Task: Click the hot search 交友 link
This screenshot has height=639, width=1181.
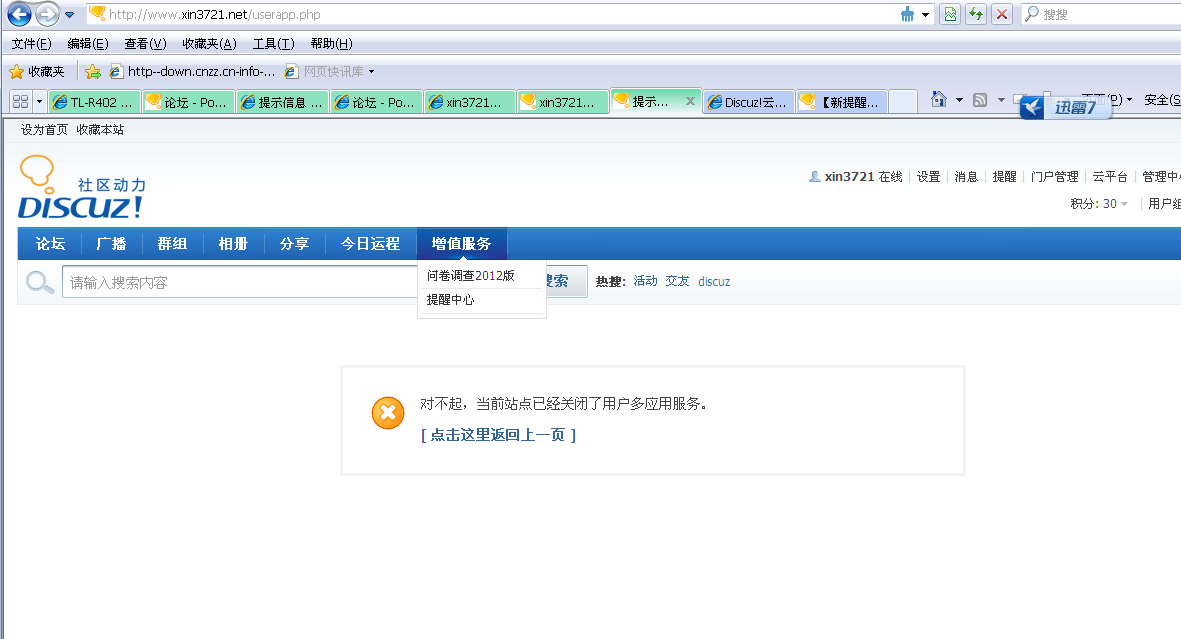Action: (677, 281)
